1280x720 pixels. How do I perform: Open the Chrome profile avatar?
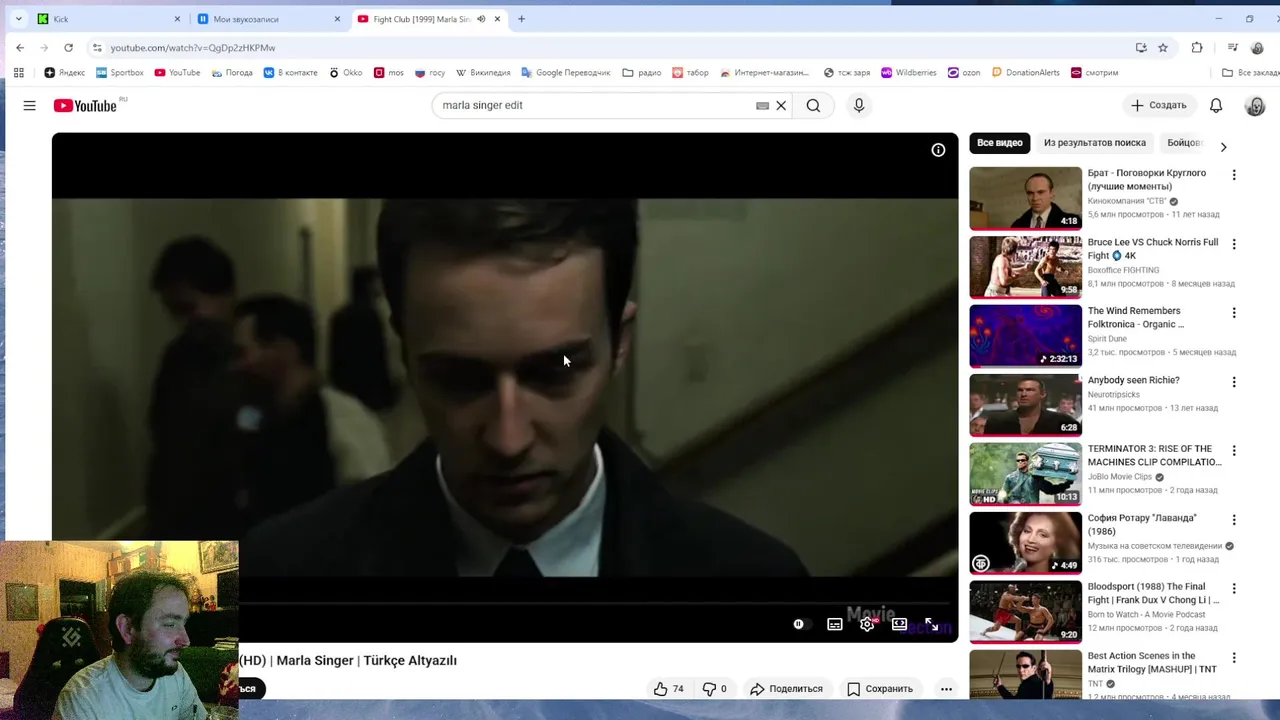[1258, 47]
